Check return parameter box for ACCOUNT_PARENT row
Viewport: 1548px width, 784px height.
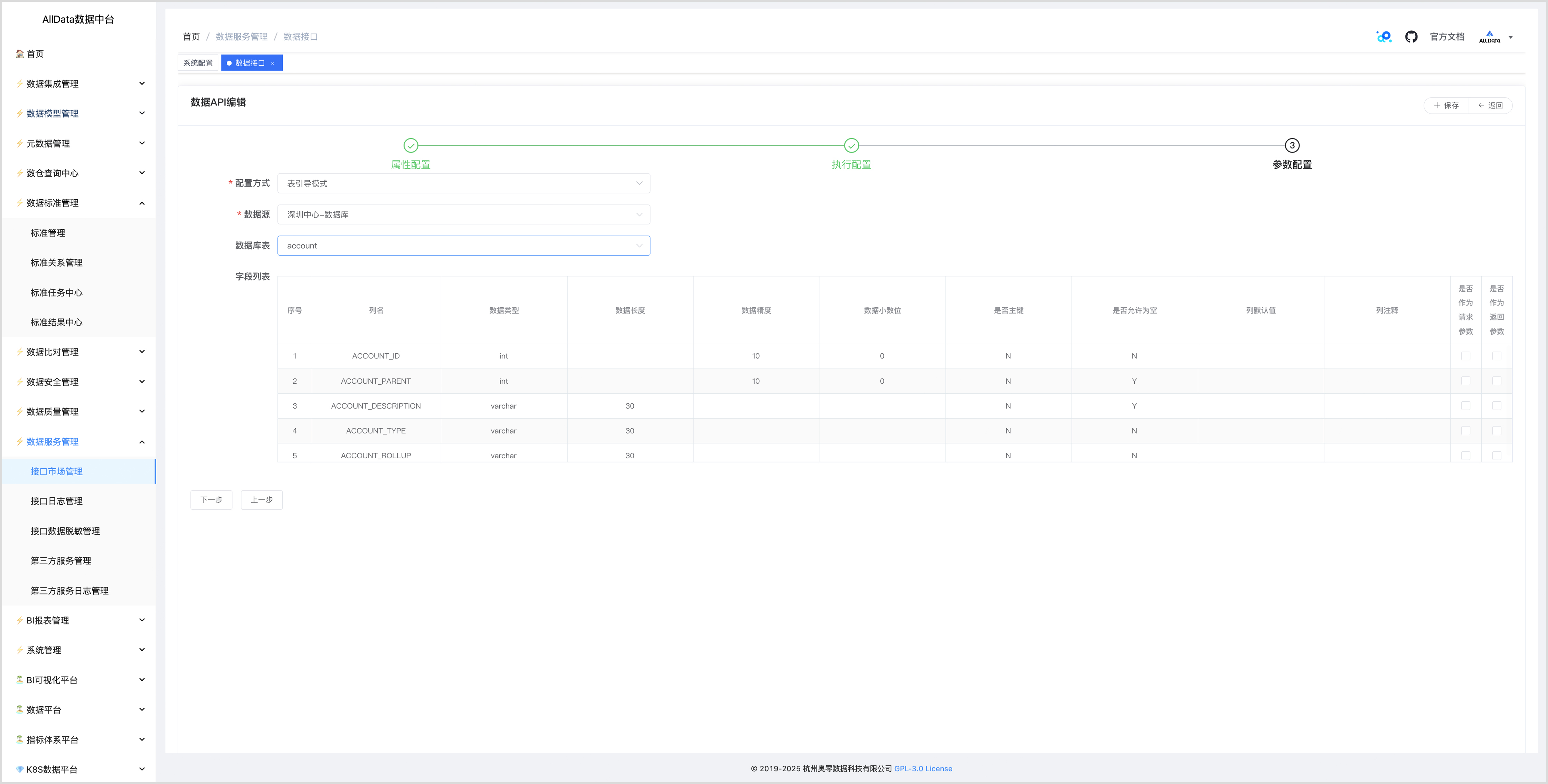pos(1497,381)
